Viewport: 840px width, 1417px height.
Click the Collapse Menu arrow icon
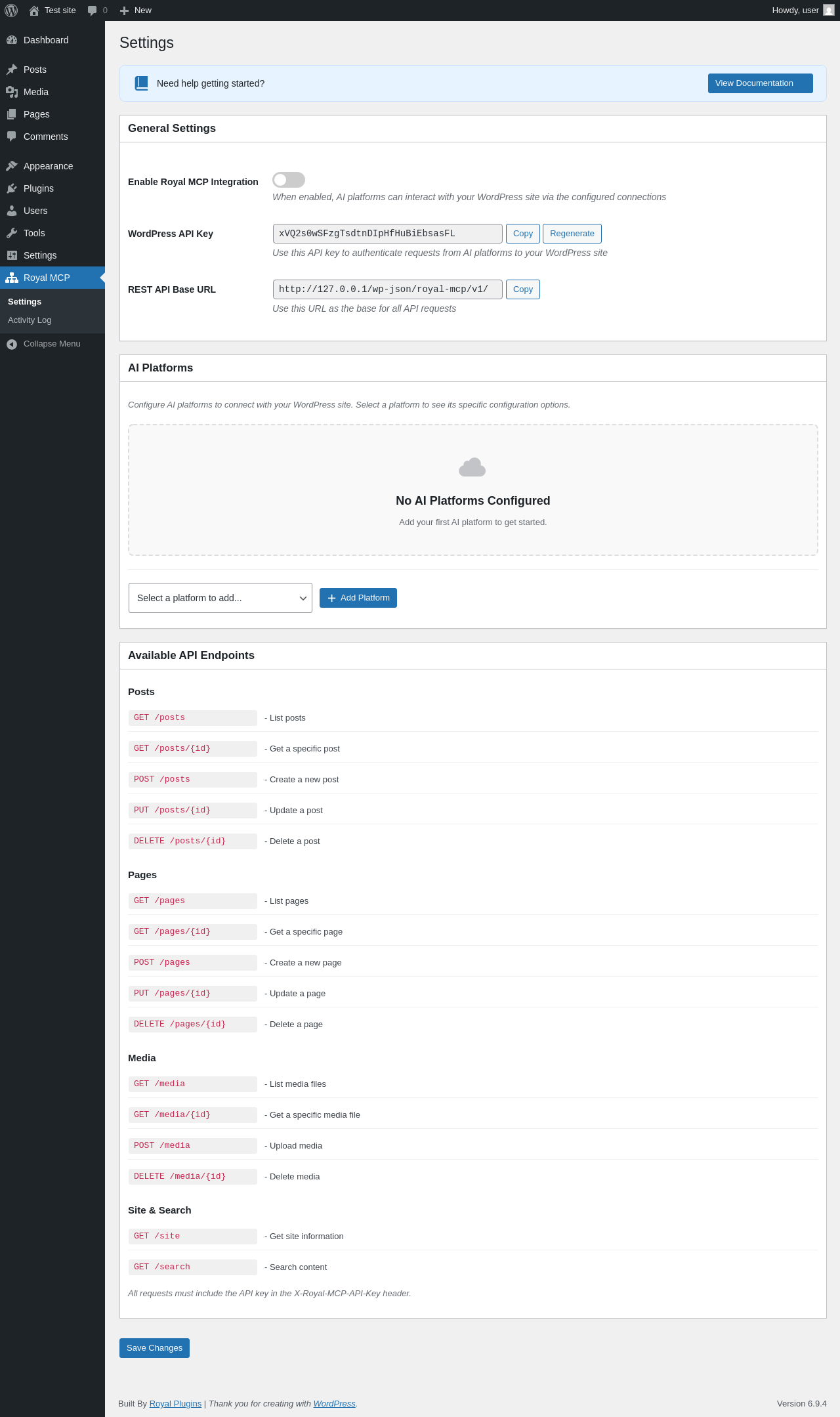pyautogui.click(x=12, y=344)
